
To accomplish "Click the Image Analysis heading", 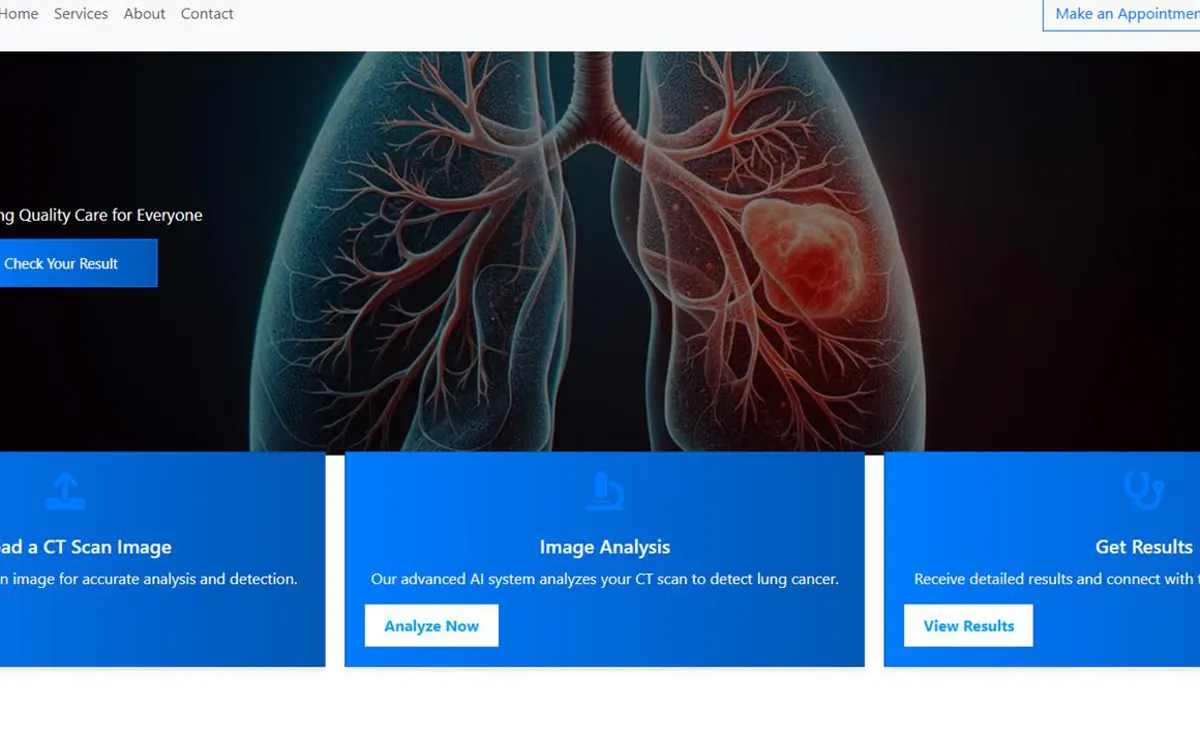I will pyautogui.click(x=605, y=547).
